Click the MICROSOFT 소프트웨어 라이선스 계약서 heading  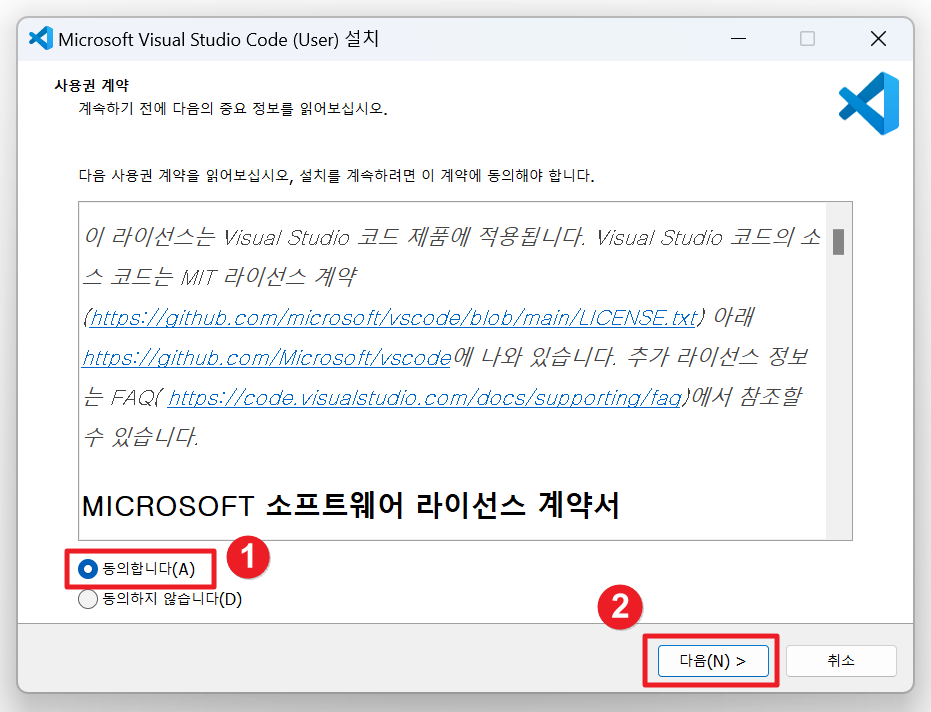pos(350,506)
